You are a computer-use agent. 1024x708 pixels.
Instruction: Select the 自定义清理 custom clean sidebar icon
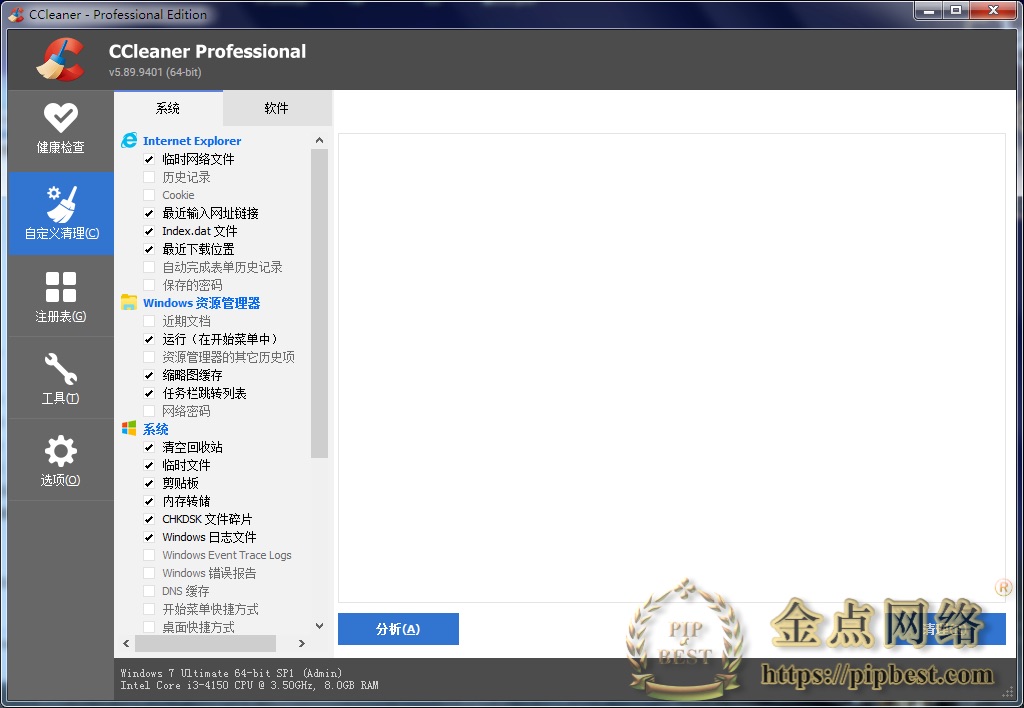point(60,213)
